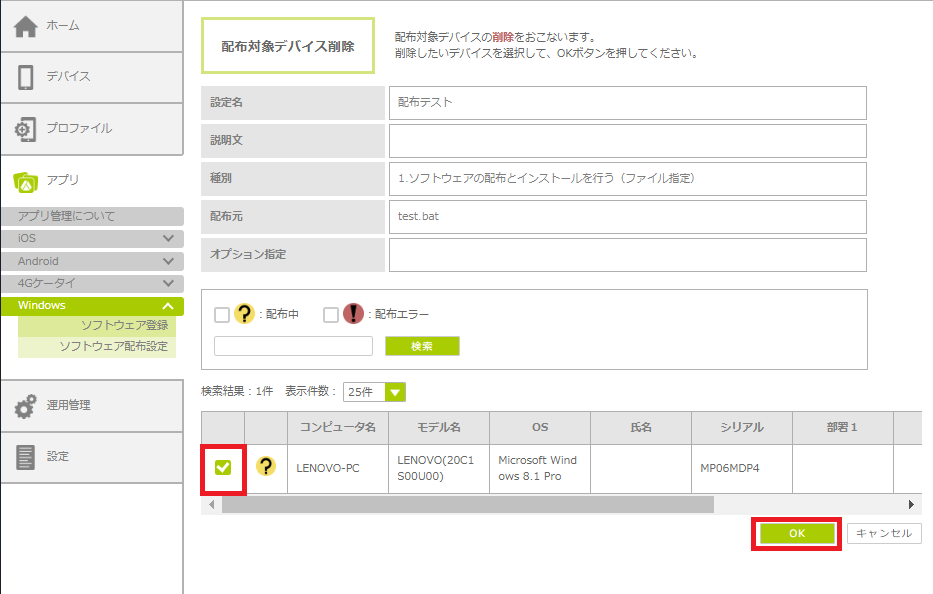The image size is (933, 594).
Task: Open the 表示件数 25件 dropdown
Action: (374, 392)
